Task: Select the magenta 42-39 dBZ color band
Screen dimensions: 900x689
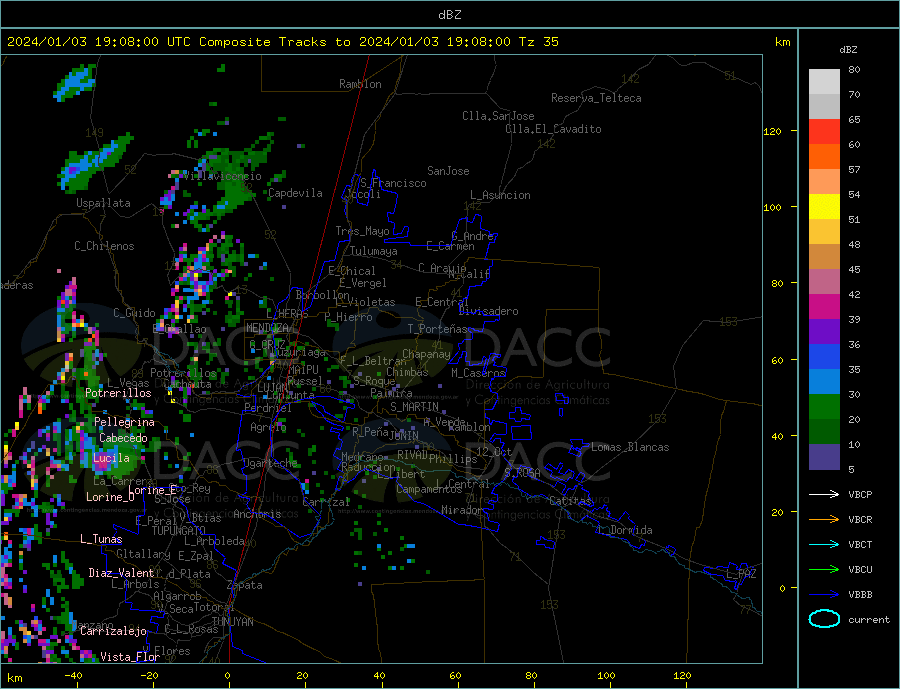Action: tap(824, 307)
